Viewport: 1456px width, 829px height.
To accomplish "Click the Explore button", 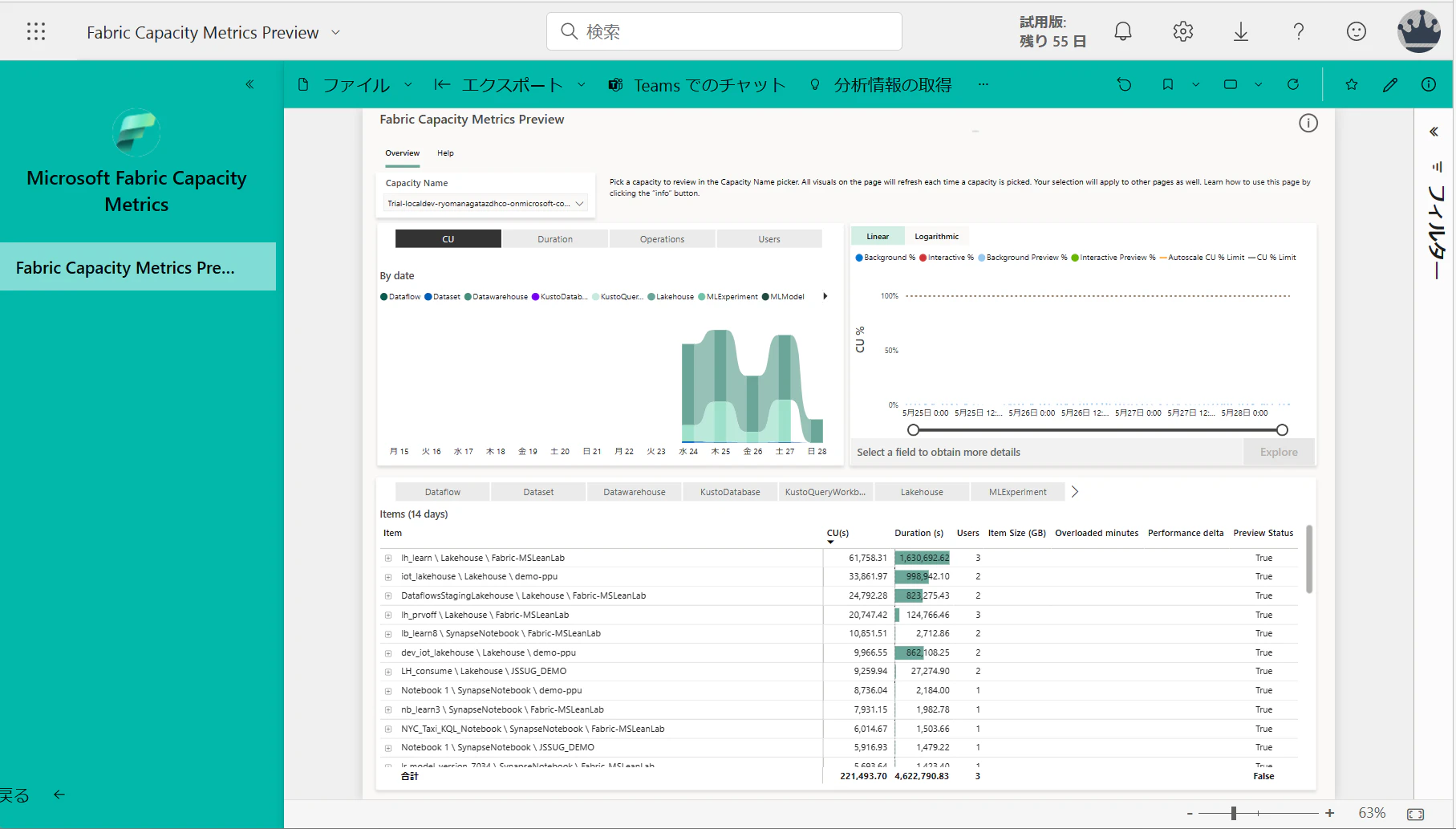I will point(1279,452).
